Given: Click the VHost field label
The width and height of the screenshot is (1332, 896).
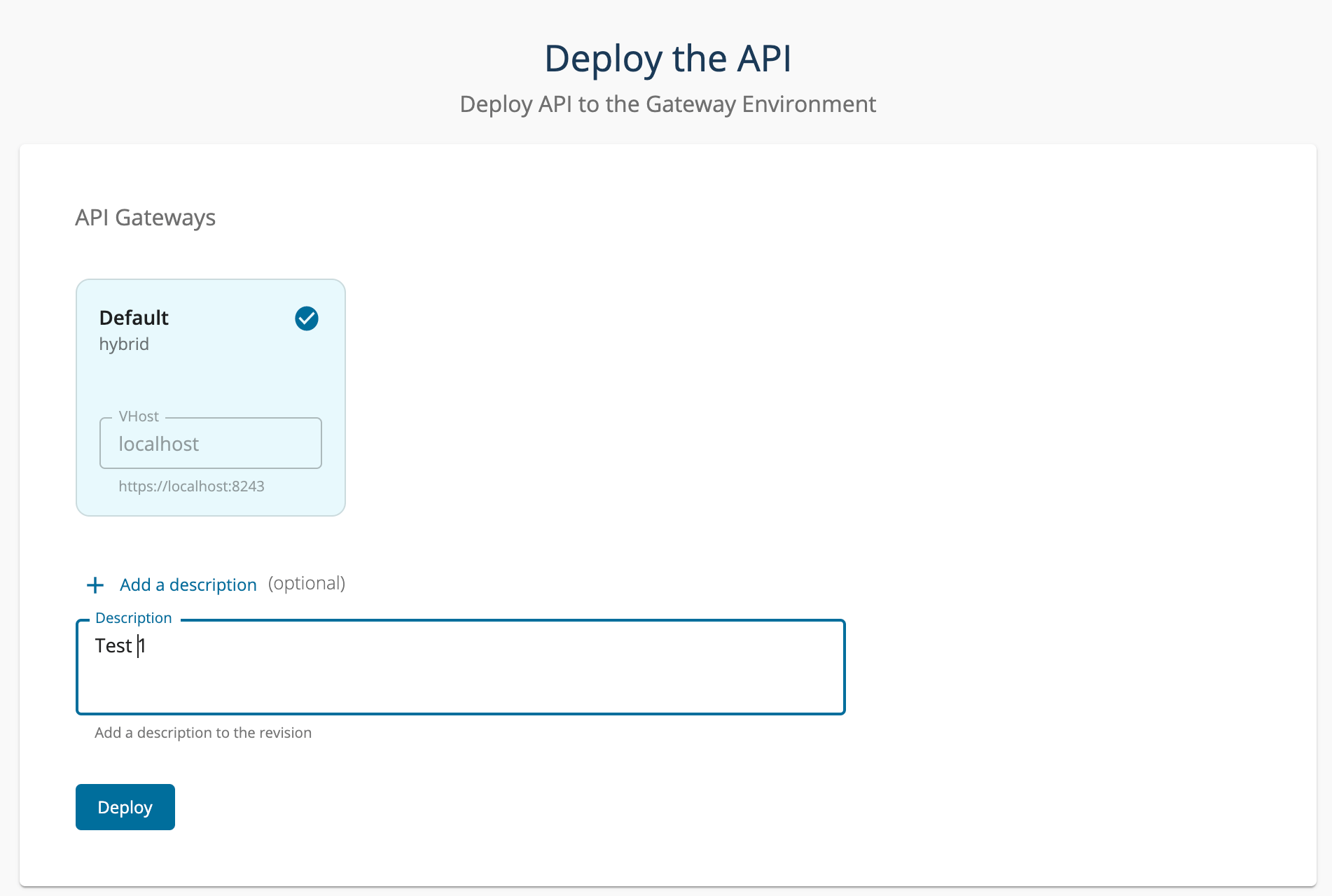Looking at the screenshot, I should pos(139,416).
